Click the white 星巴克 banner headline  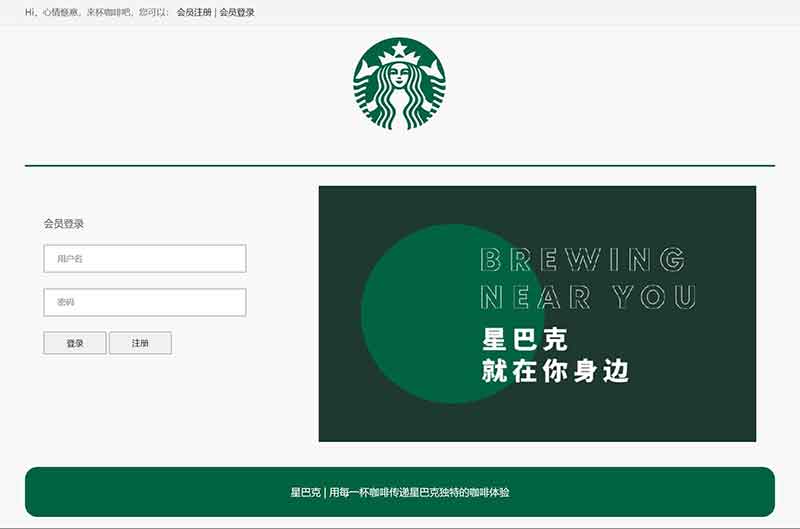pyautogui.click(x=525, y=338)
